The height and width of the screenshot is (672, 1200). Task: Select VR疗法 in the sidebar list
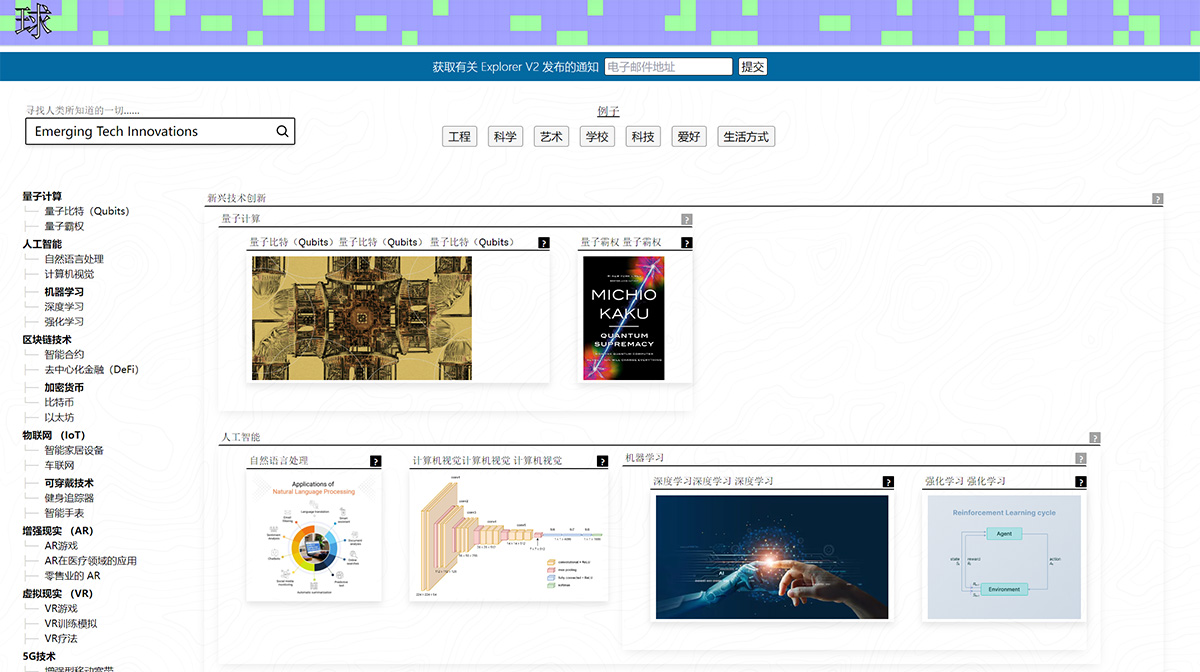[58, 639]
